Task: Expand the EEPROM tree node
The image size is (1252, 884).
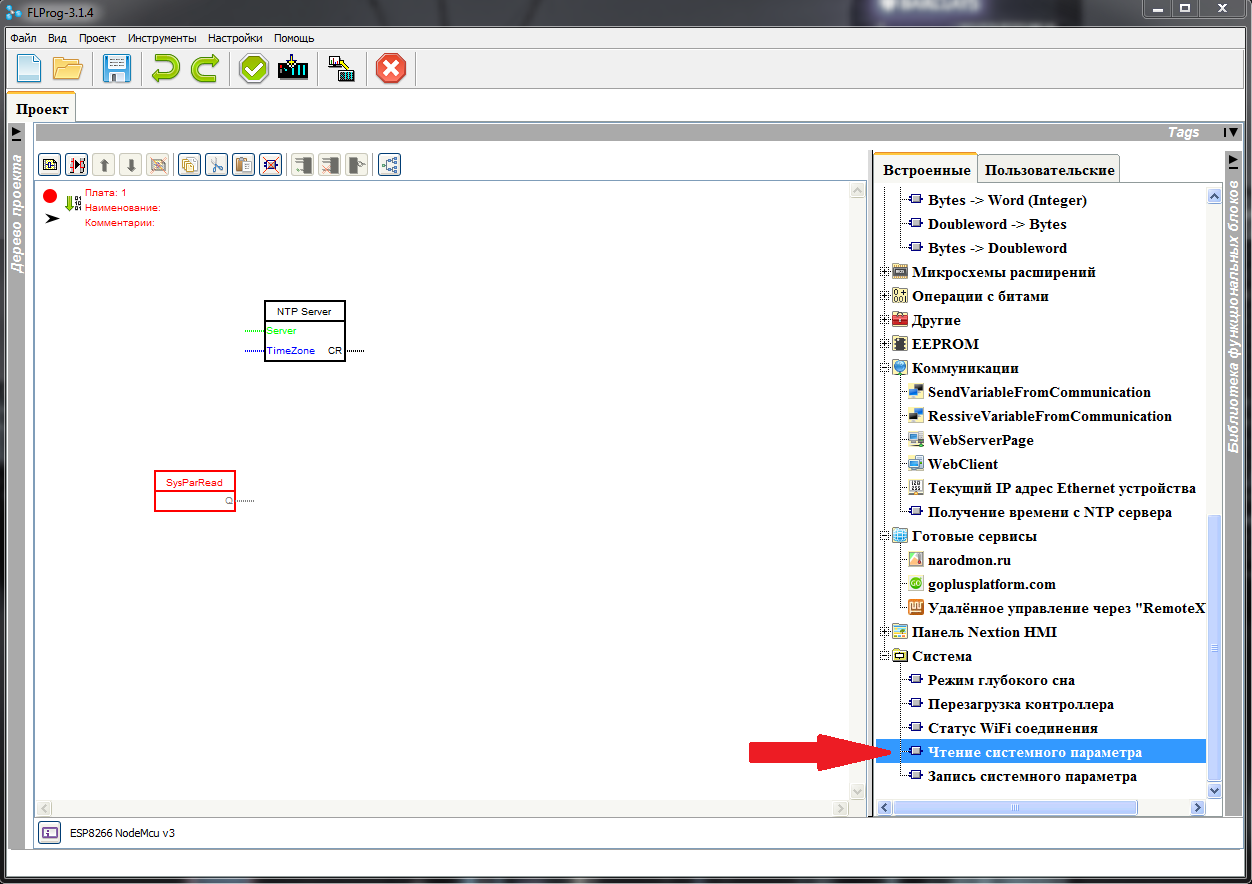Action: (884, 344)
